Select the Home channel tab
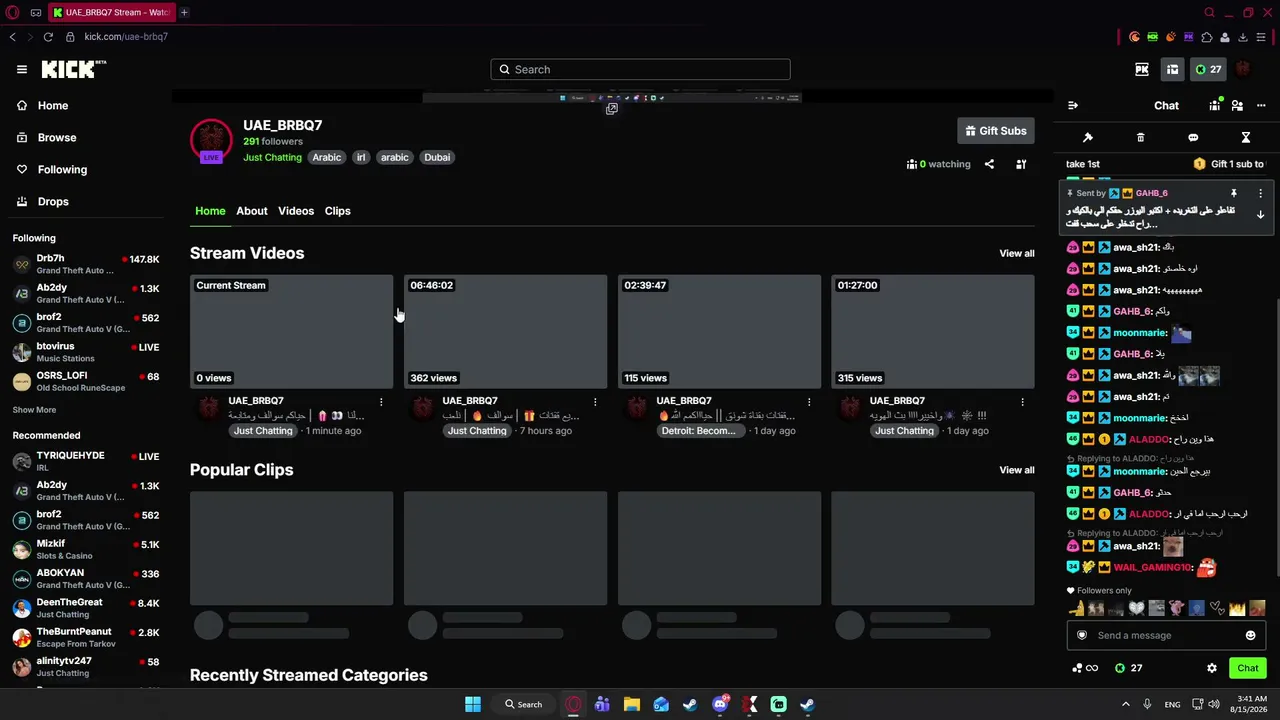 (x=210, y=211)
